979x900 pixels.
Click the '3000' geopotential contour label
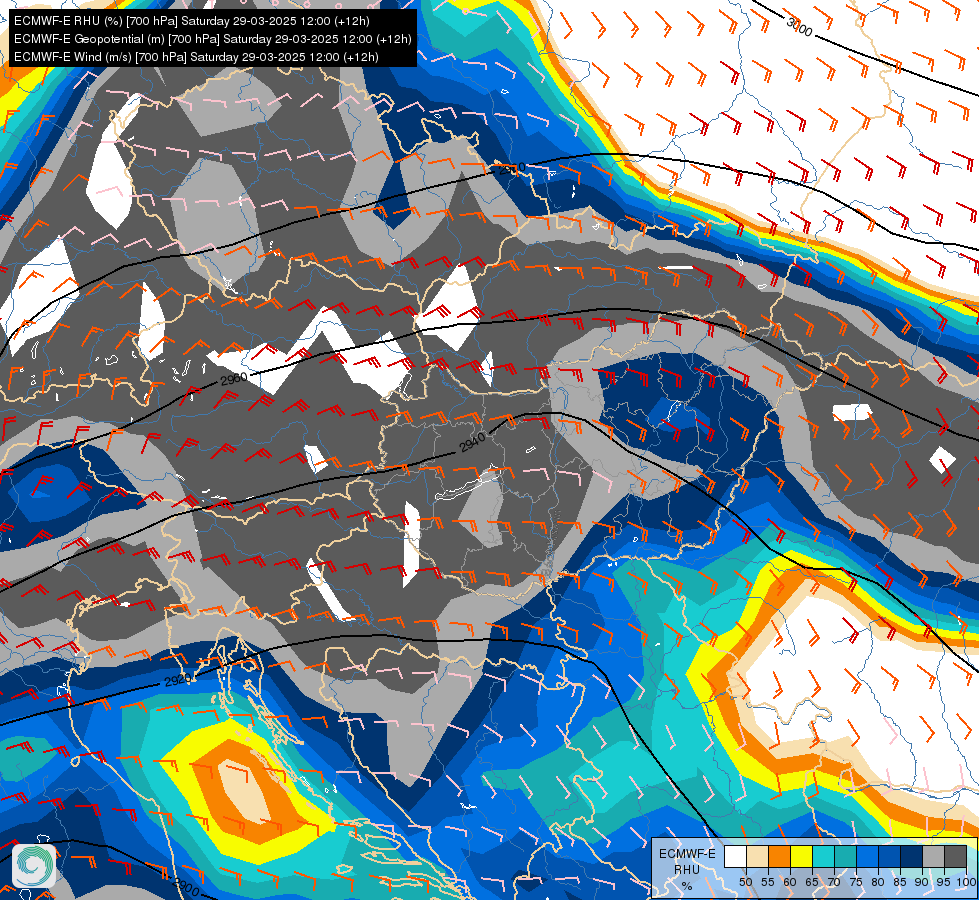tap(799, 27)
